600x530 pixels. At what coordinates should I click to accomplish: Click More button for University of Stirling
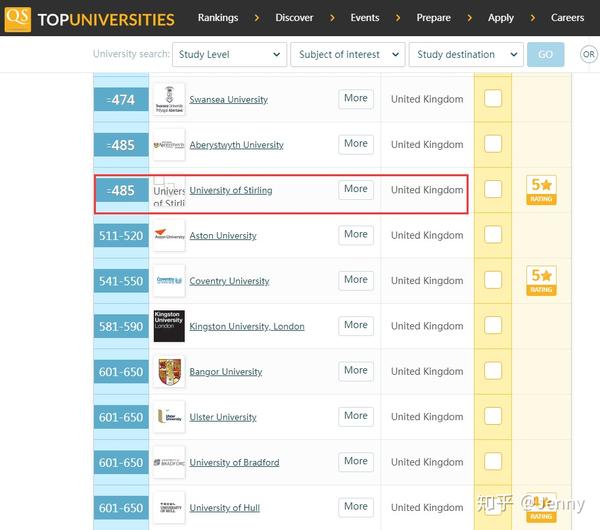(x=356, y=189)
